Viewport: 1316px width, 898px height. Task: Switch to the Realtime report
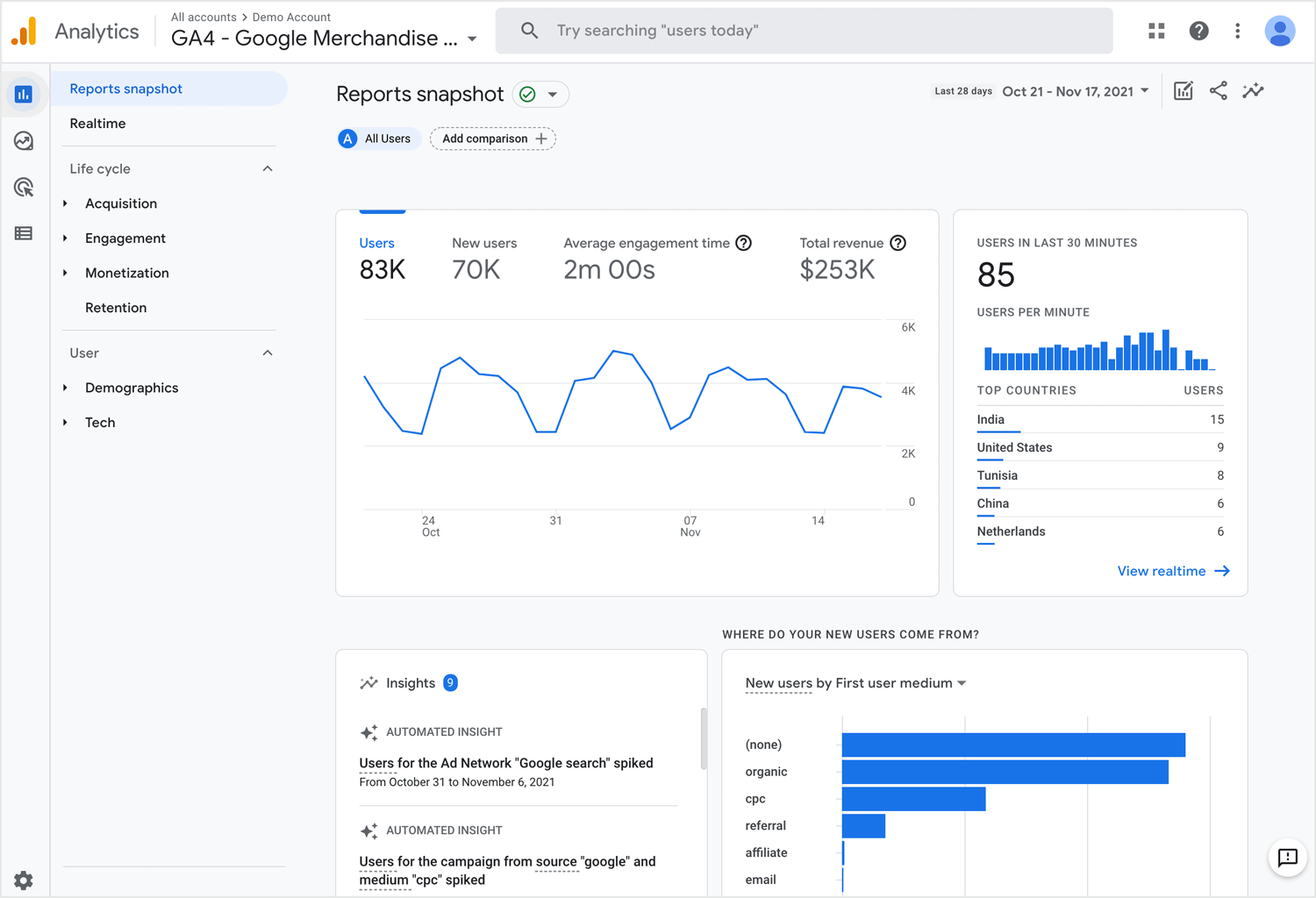97,123
